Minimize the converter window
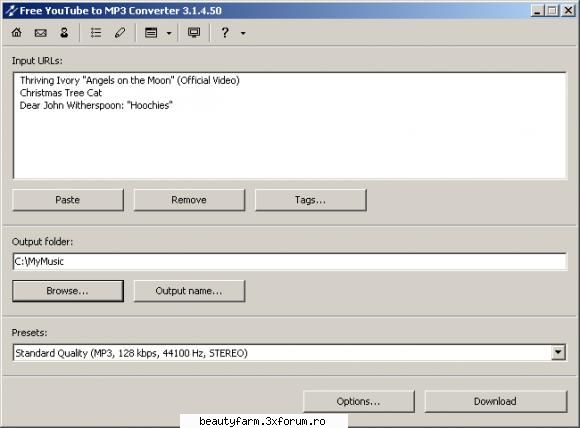This screenshot has width=580, height=428. [537, 11]
